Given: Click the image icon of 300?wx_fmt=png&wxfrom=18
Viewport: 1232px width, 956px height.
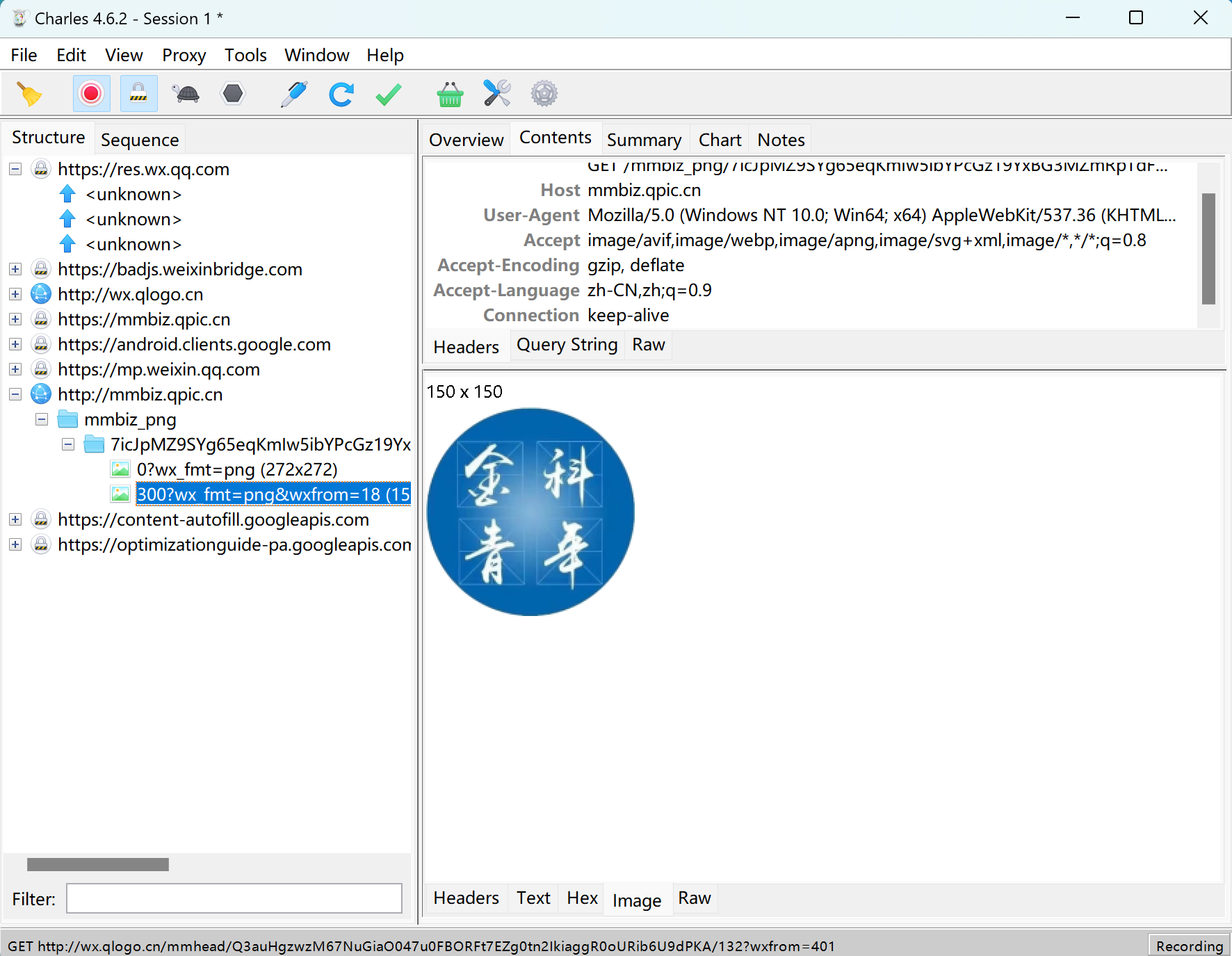Looking at the screenshot, I should [x=120, y=494].
